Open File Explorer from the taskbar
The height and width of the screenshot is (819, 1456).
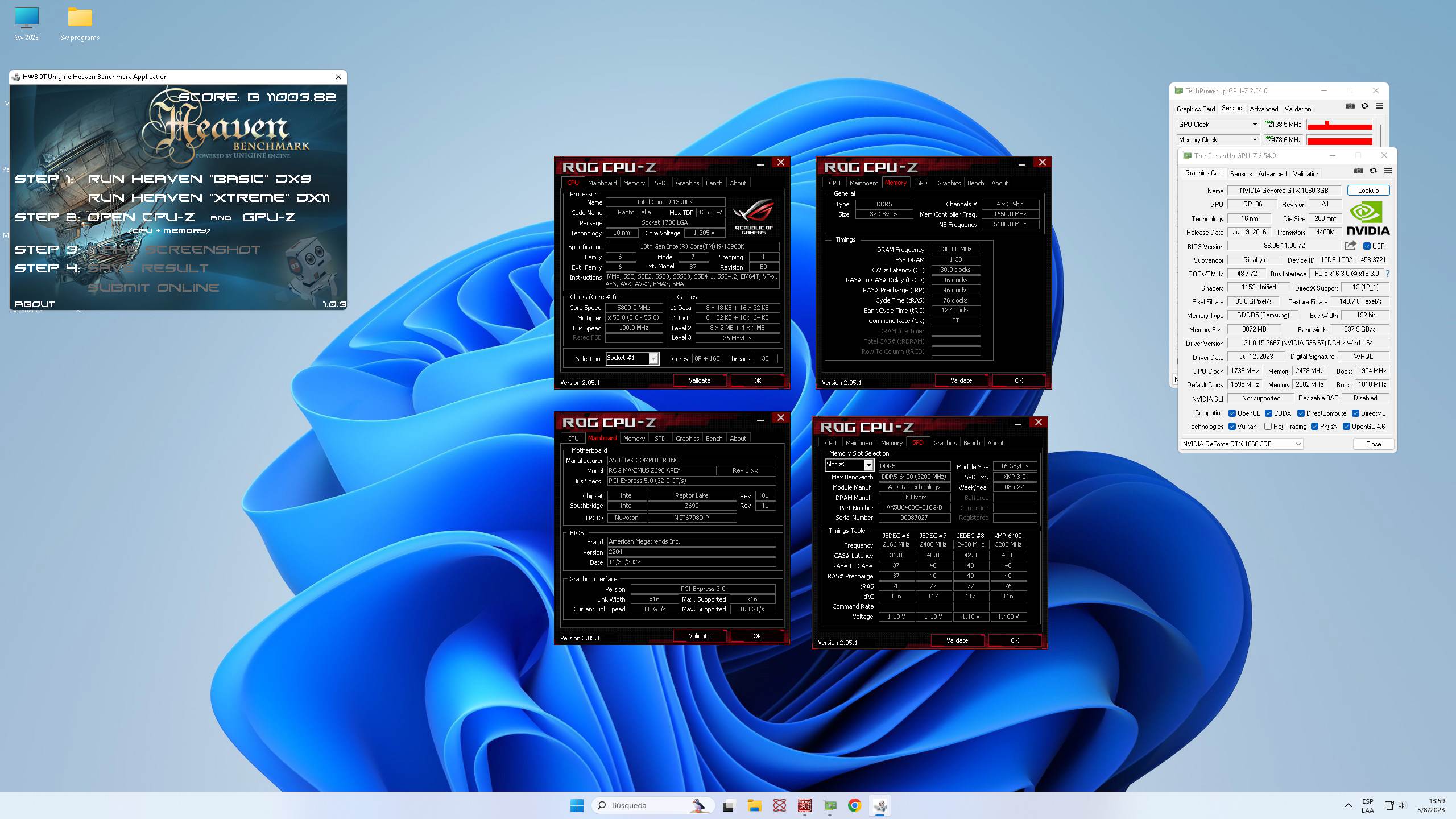coord(754,805)
